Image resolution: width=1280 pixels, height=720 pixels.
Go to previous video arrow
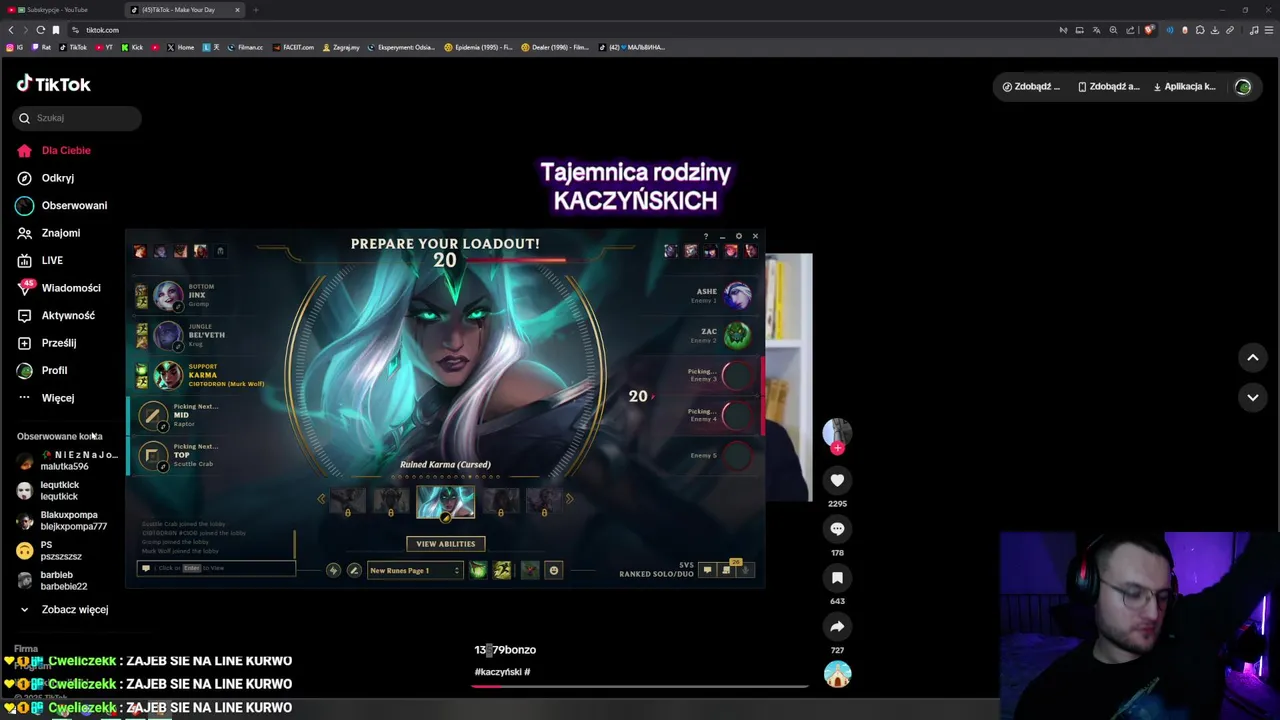(1252, 357)
